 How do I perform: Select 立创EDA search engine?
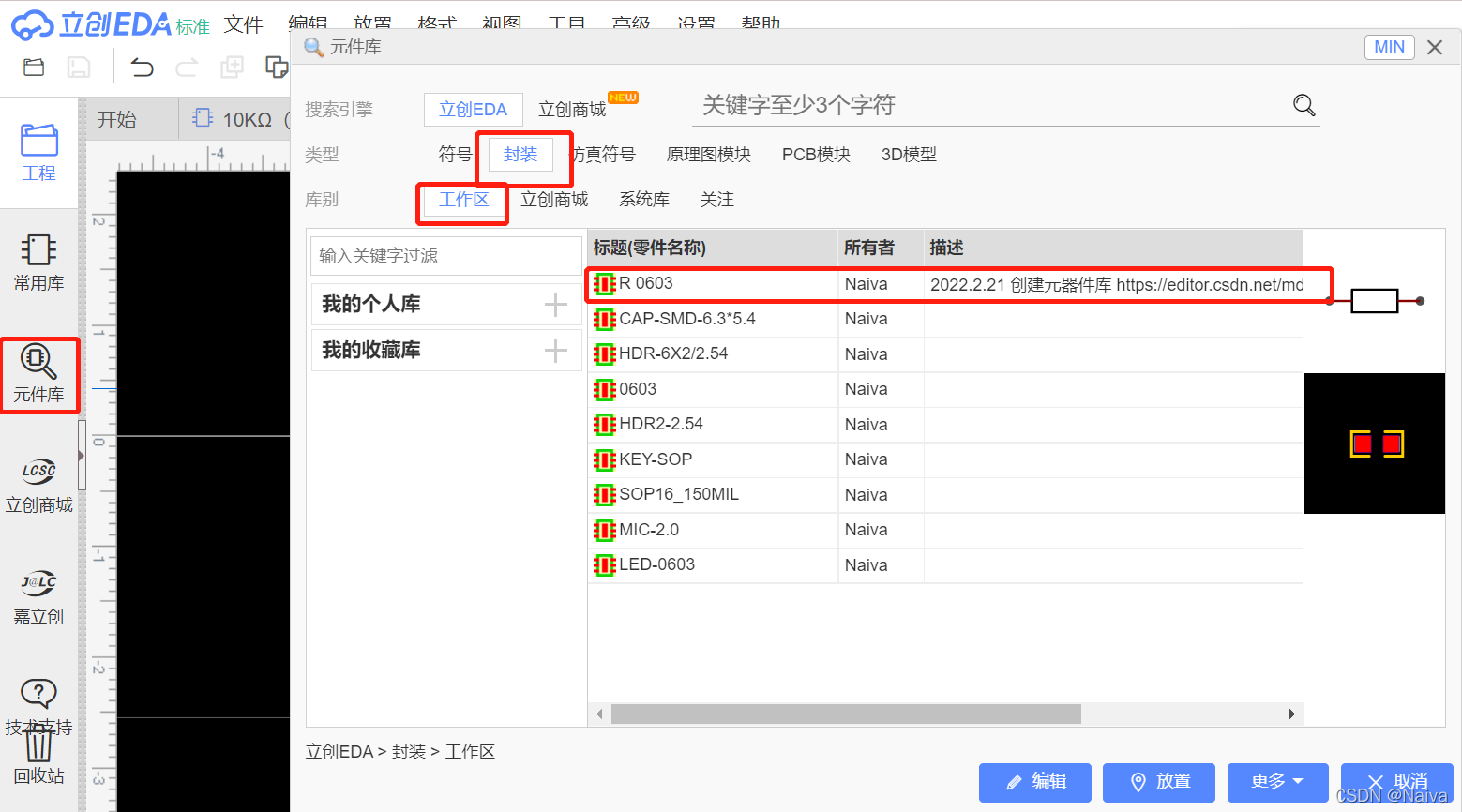[474, 110]
